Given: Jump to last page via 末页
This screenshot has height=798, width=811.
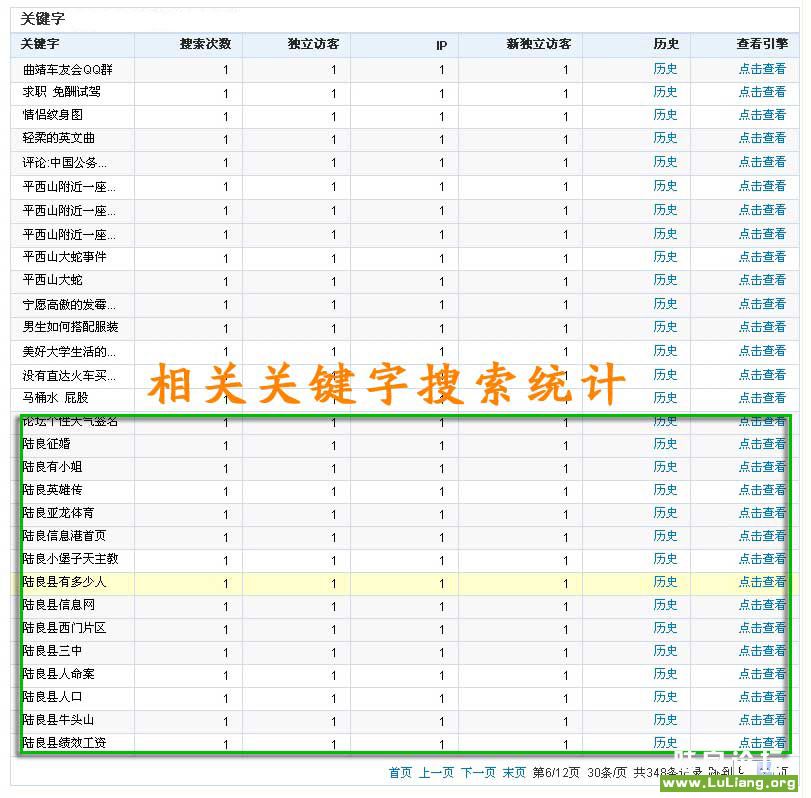Looking at the screenshot, I should tap(514, 773).
